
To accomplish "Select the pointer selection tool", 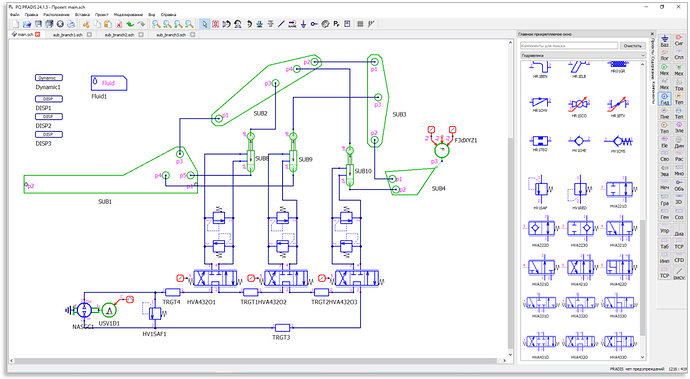I will (205, 24).
